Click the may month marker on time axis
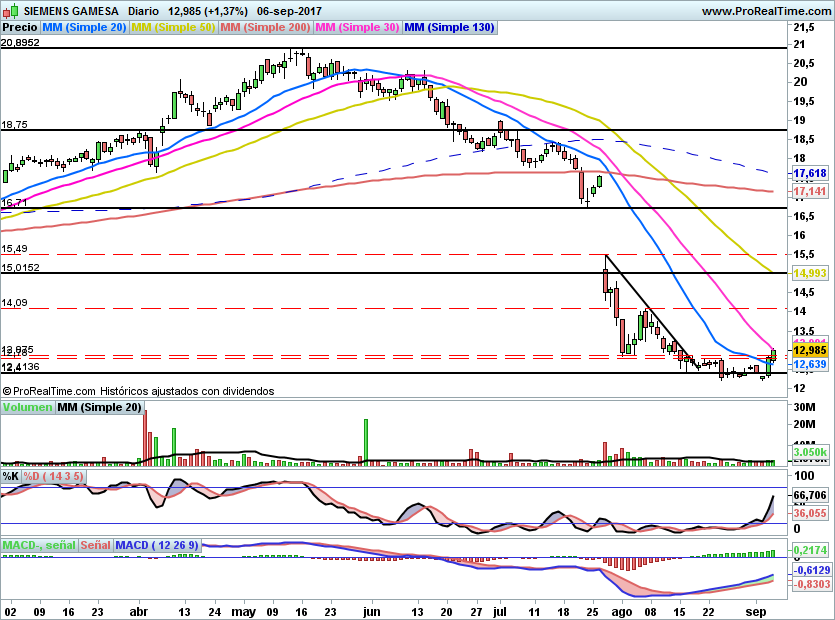This screenshot has width=835, height=620. point(243,612)
